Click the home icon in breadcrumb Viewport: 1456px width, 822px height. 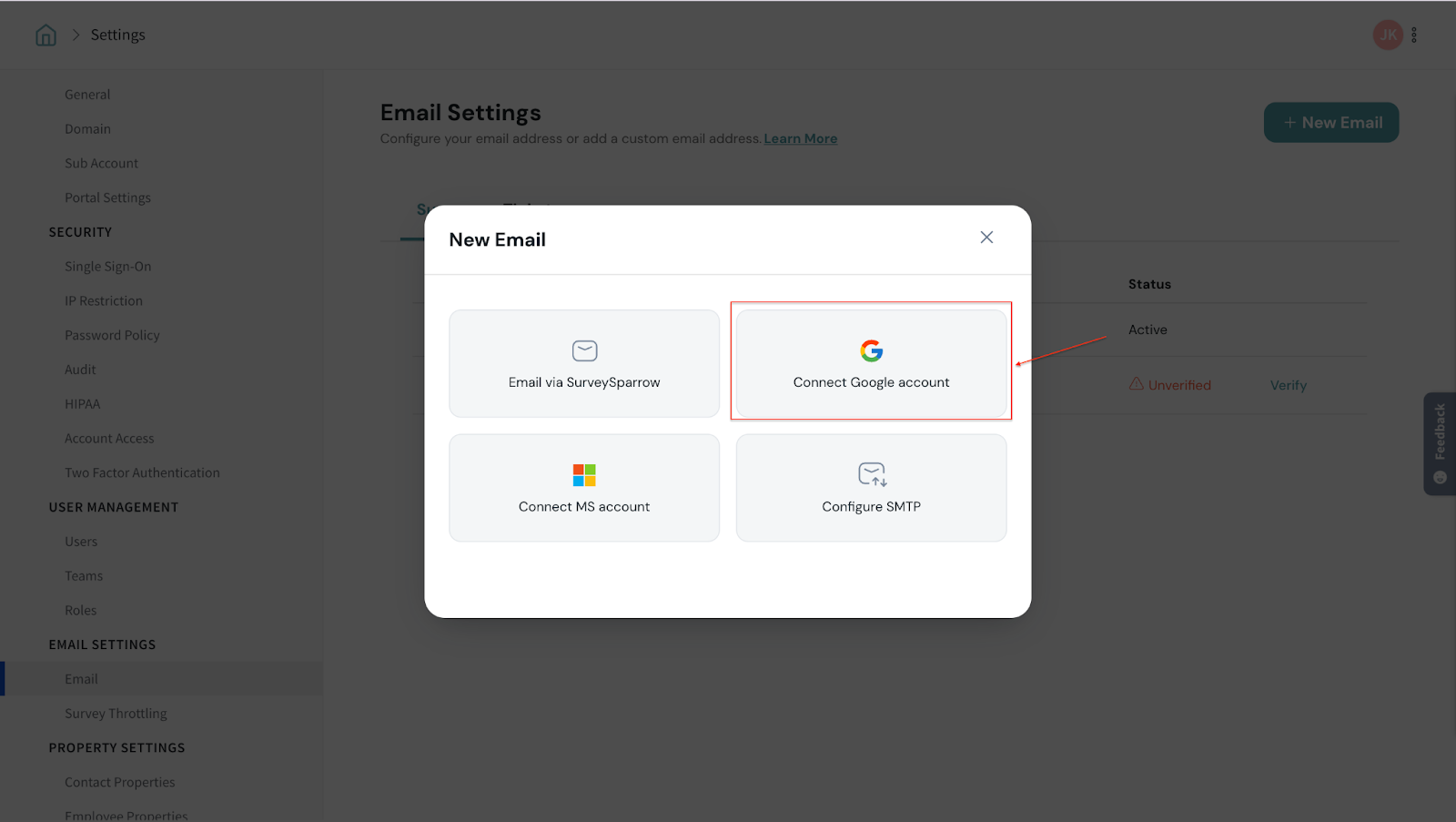45,36
